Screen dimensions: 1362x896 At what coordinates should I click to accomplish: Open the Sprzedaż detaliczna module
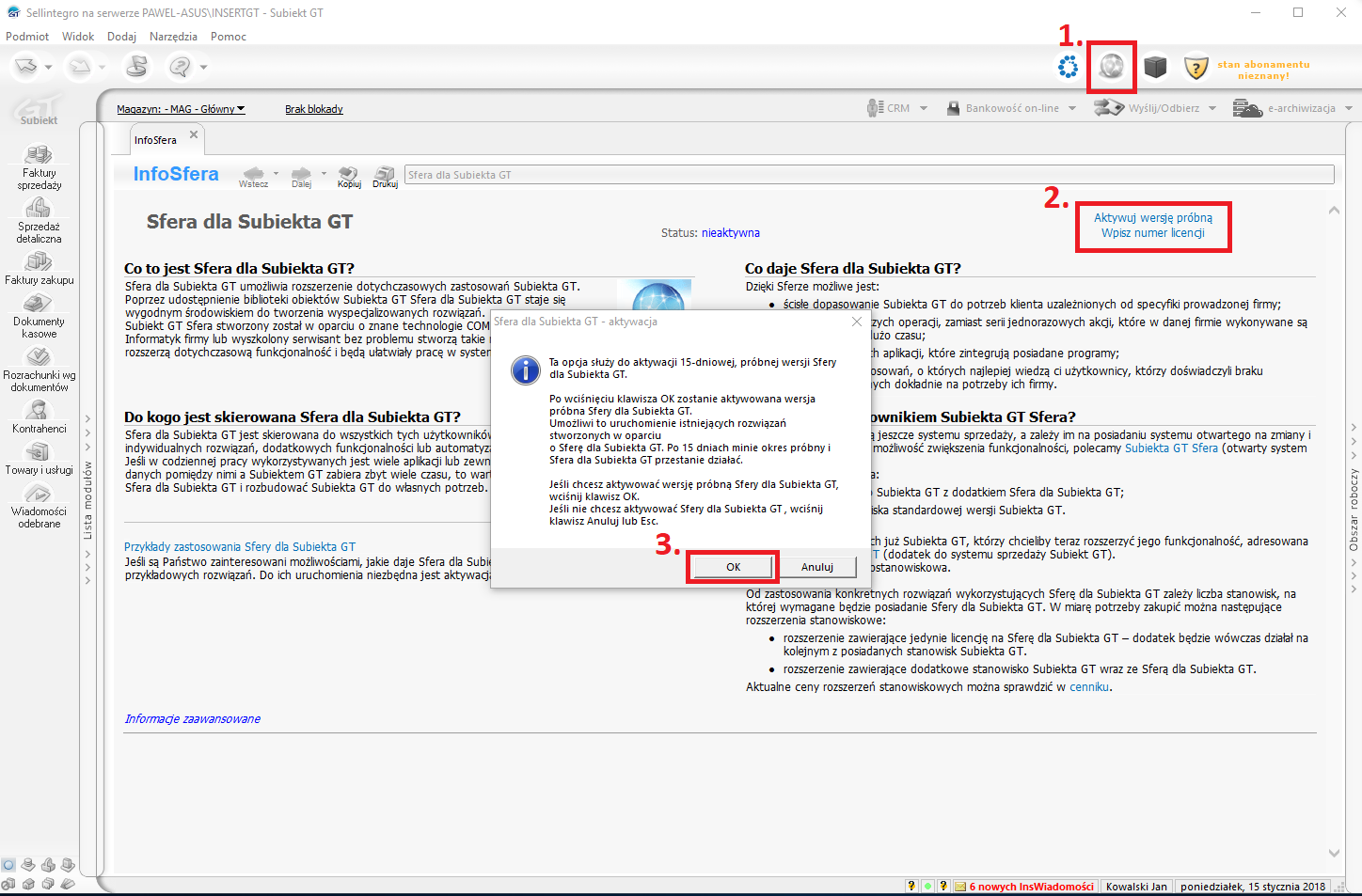pos(39,220)
